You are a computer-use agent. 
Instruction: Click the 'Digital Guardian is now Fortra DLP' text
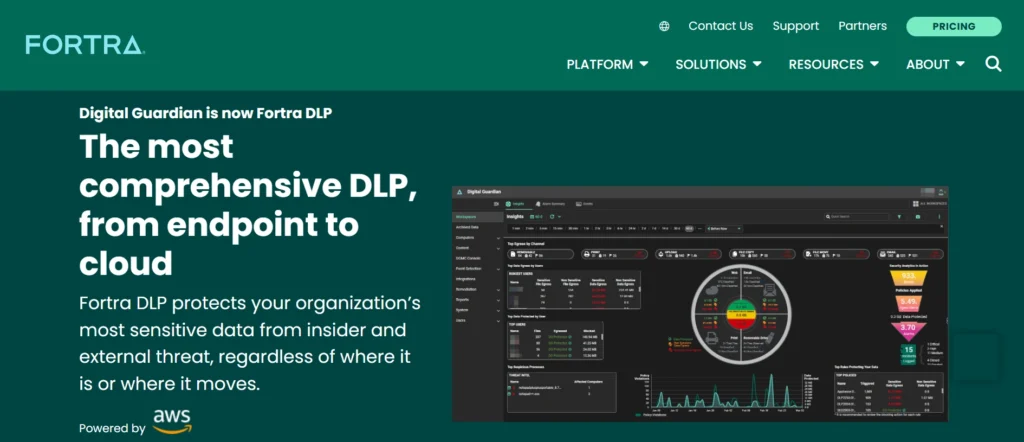point(206,113)
